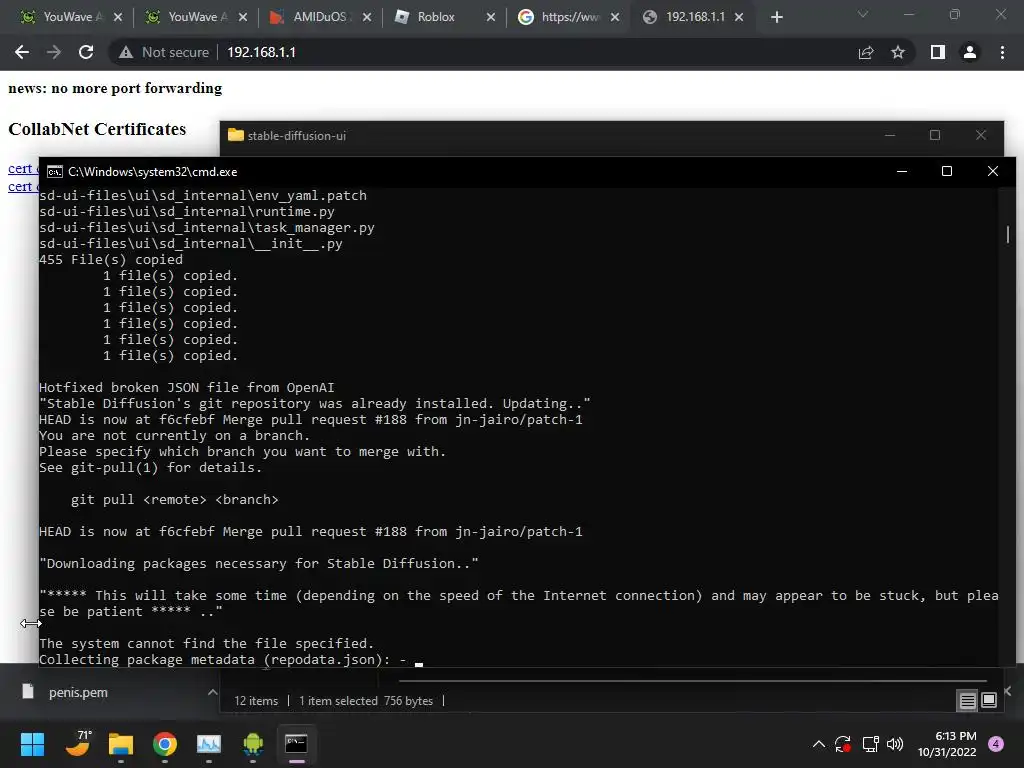
Task: Click stable-diffusion-ui folder icon in title
Action: (236, 135)
